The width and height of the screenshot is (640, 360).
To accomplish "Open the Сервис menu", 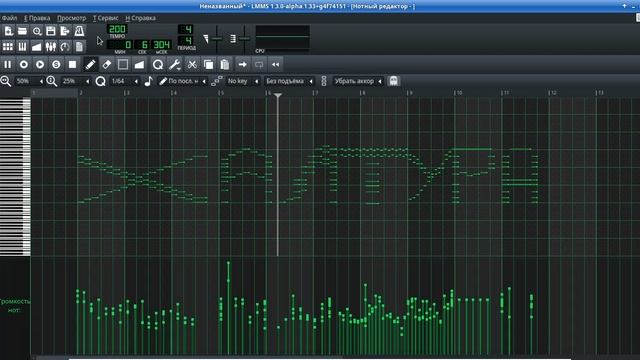I will pyautogui.click(x=105, y=18).
